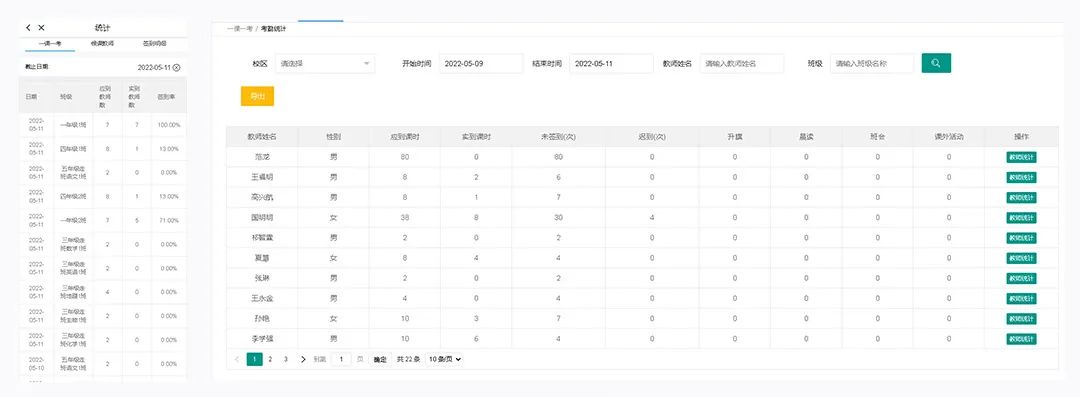Click the 教师姓名 column header
Screen dimensions: 1080x397
coord(262,137)
